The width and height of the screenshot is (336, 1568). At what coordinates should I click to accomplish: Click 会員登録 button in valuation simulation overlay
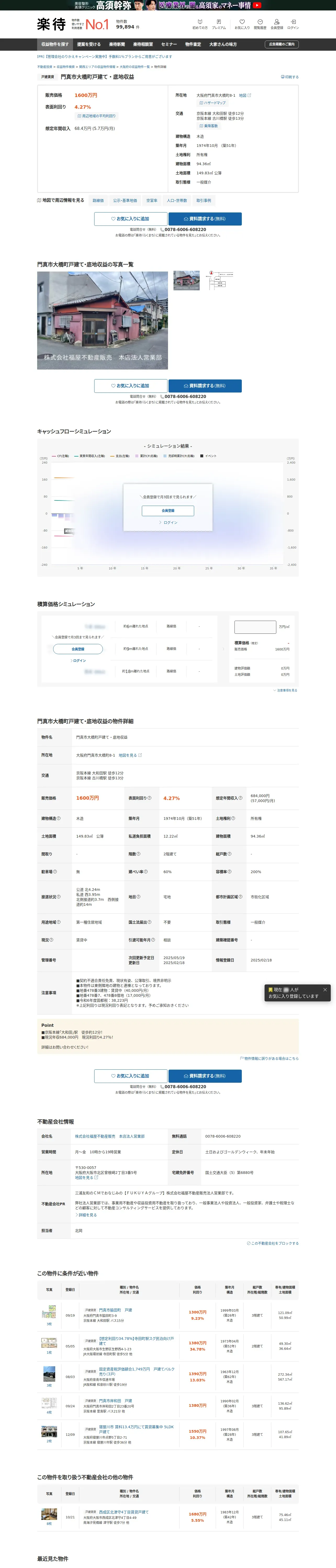[x=78, y=649]
